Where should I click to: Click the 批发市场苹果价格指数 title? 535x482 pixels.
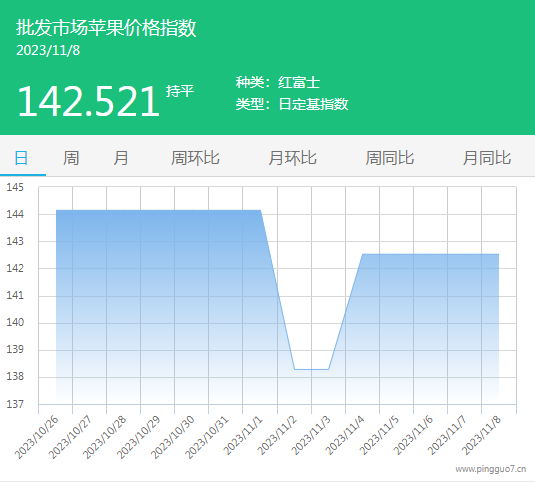click(x=106, y=28)
